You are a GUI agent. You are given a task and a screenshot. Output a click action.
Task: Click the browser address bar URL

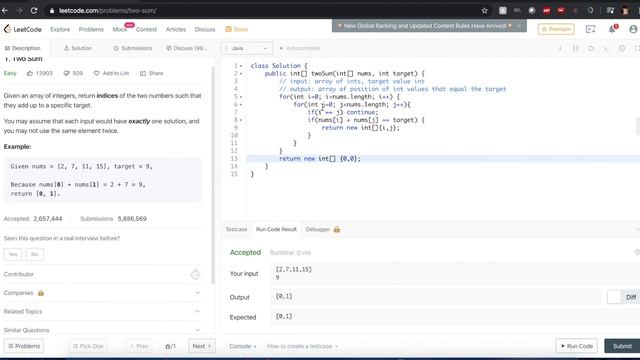pos(107,11)
